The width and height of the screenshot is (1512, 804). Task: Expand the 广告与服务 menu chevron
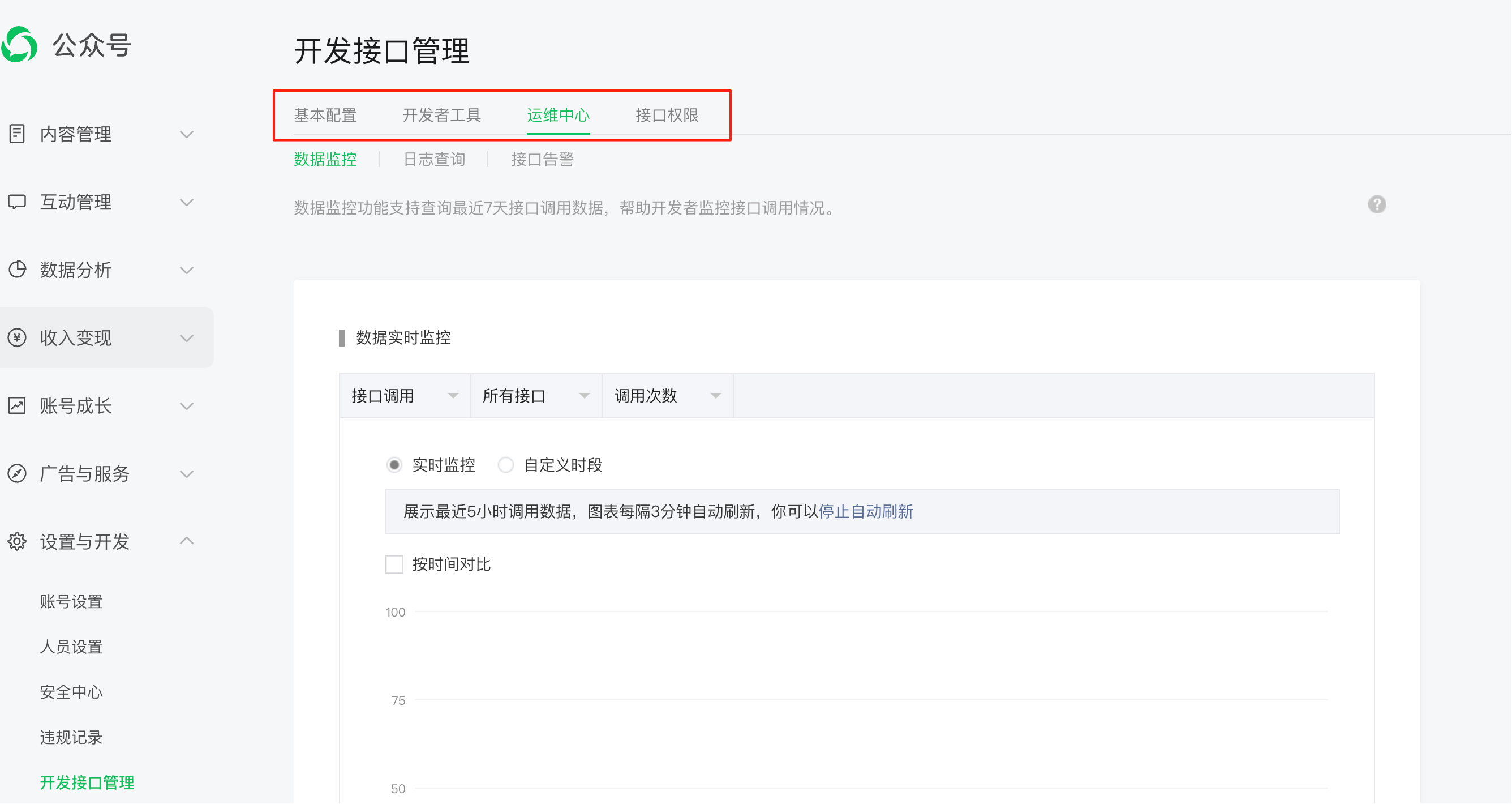coord(187,474)
